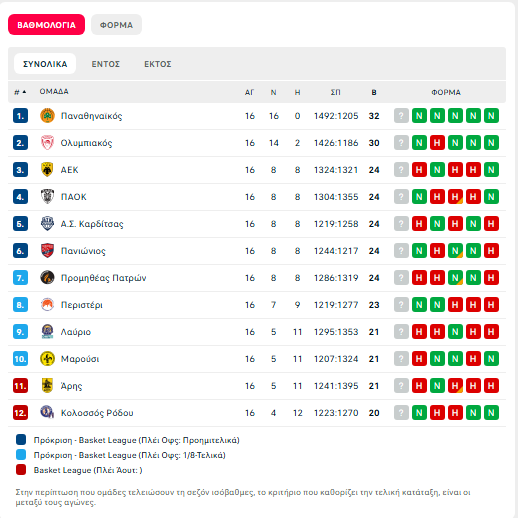518x518 pixels.
Task: Click the Α.Σ. Καρδίτσας team name
Action: (x=92, y=224)
